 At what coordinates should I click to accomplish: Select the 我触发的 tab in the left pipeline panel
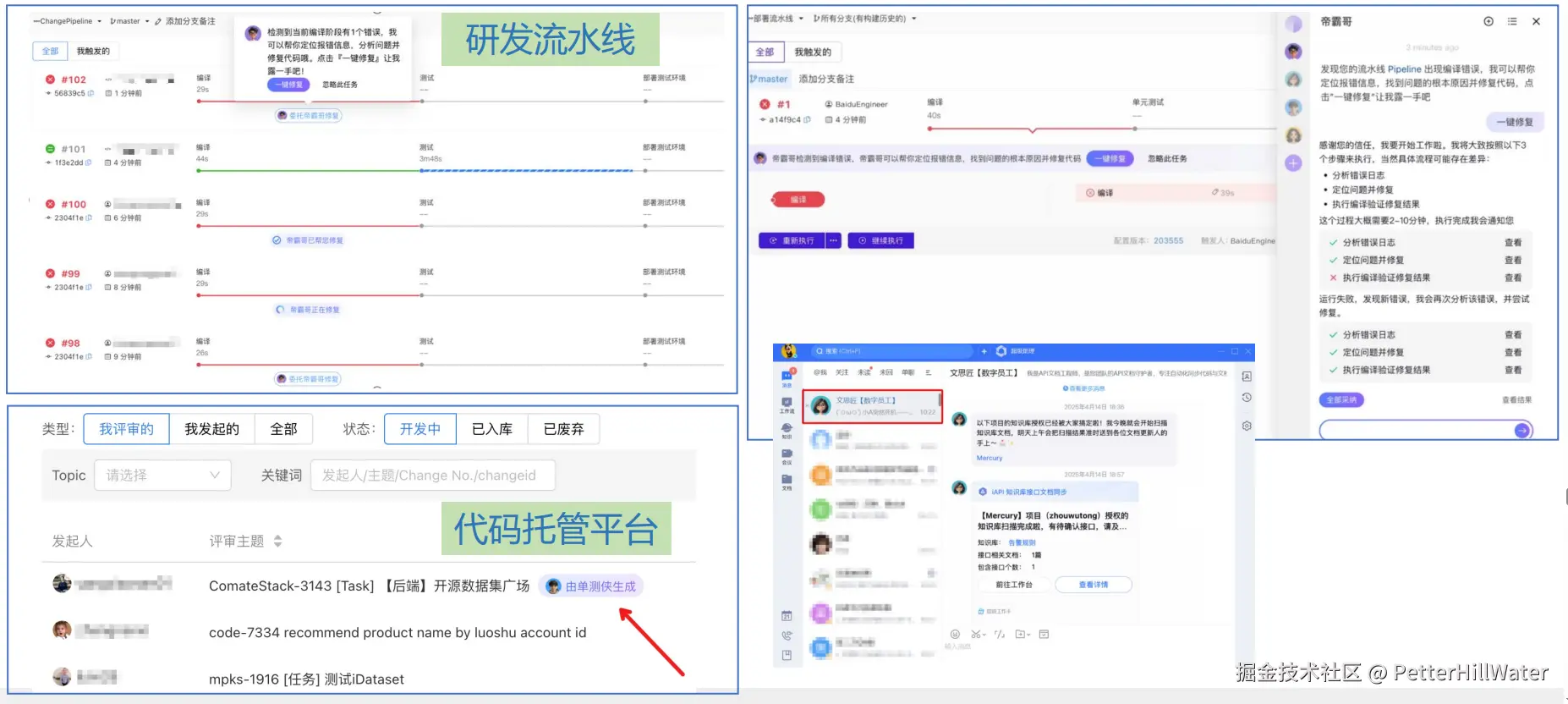coord(93,51)
